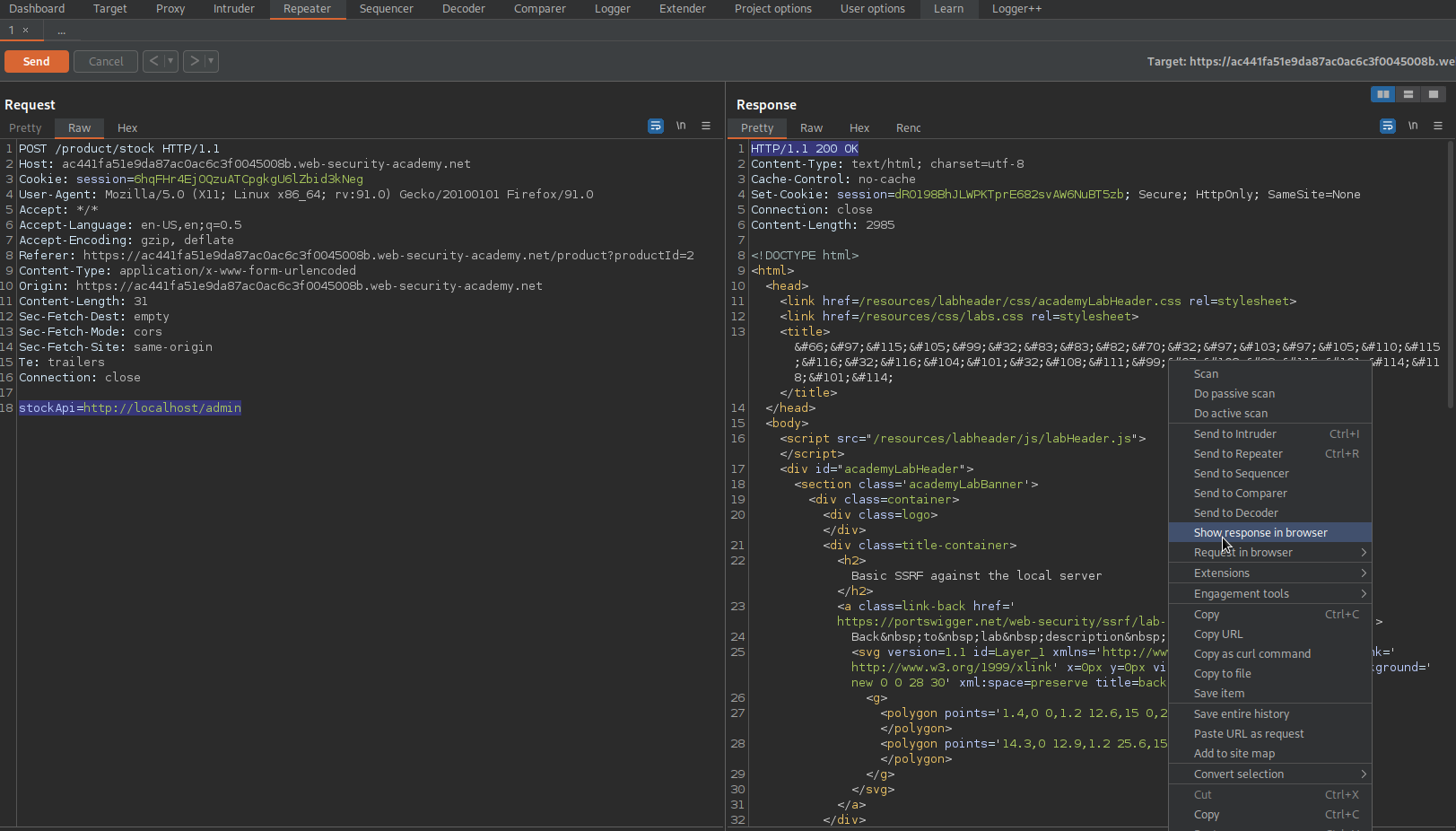Open Project options tab

click(x=773, y=9)
